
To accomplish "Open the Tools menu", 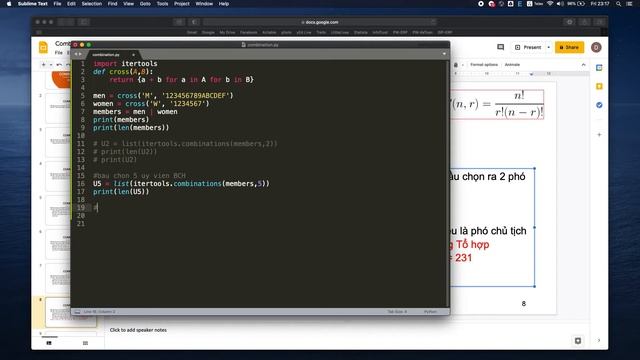I will [162, 4].
